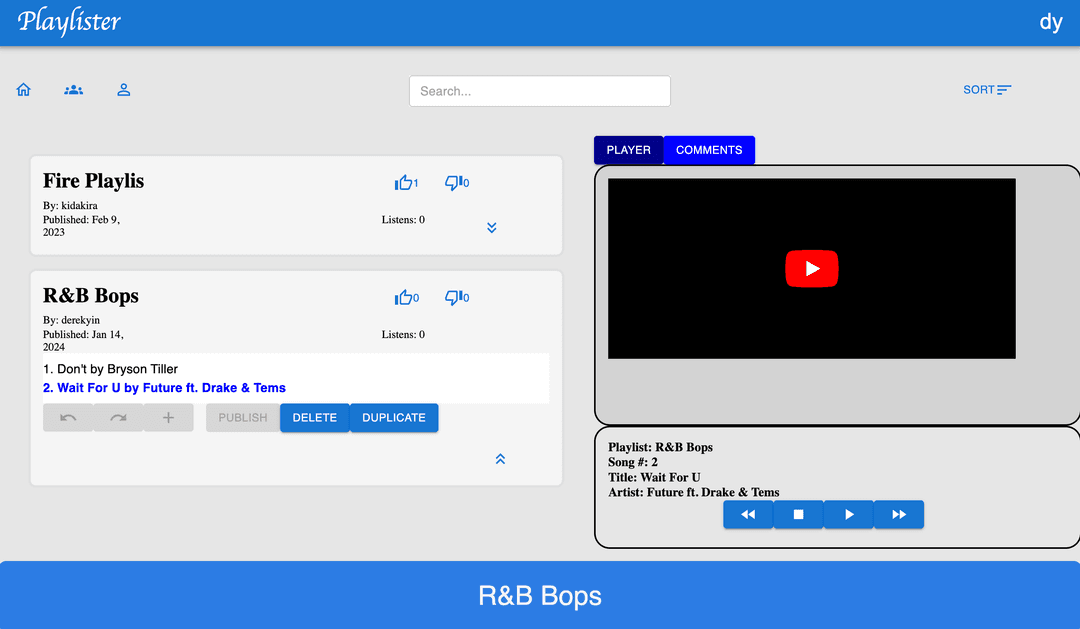Open the single user profile view

click(x=124, y=90)
